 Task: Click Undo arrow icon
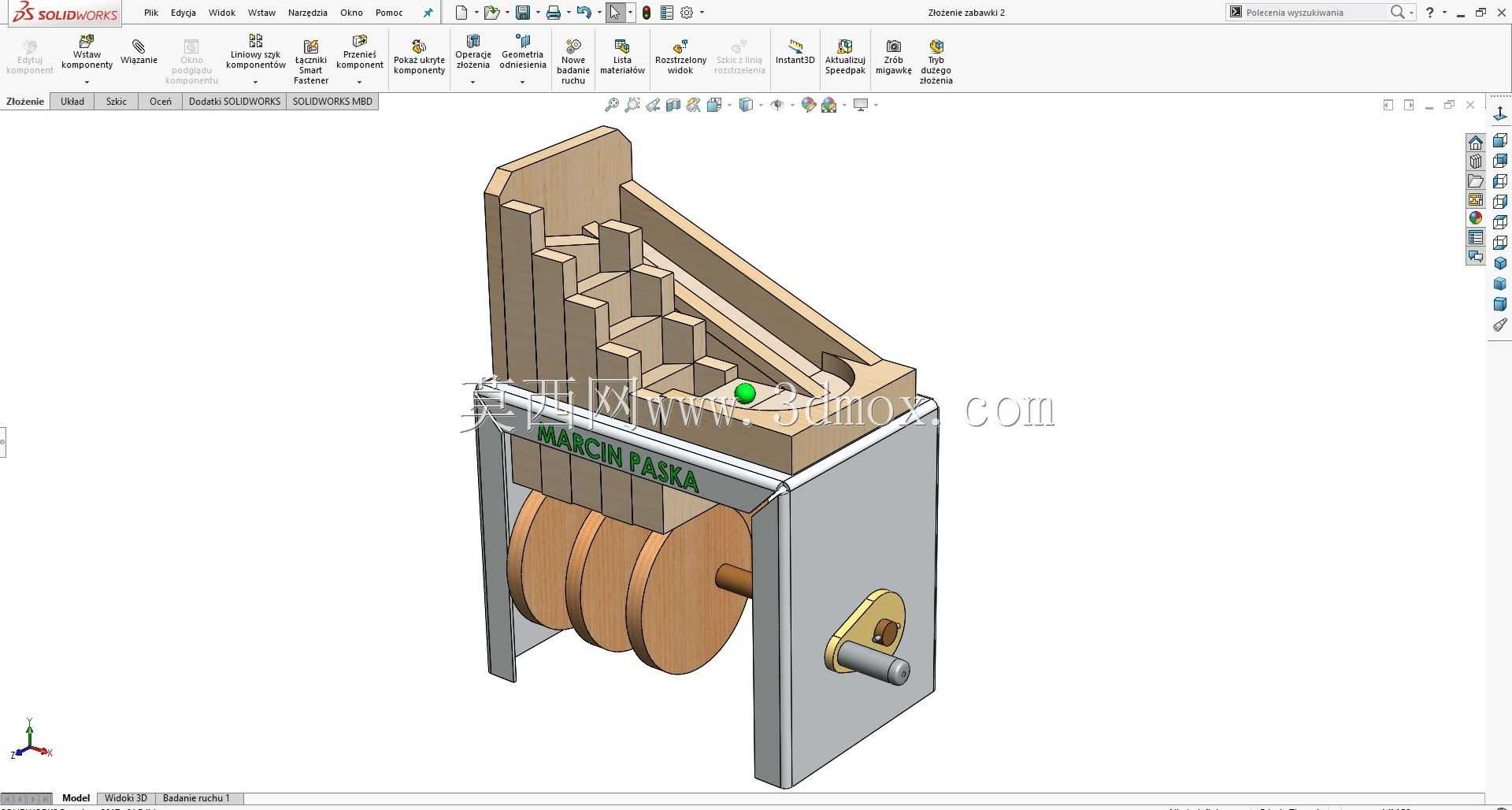point(584,13)
